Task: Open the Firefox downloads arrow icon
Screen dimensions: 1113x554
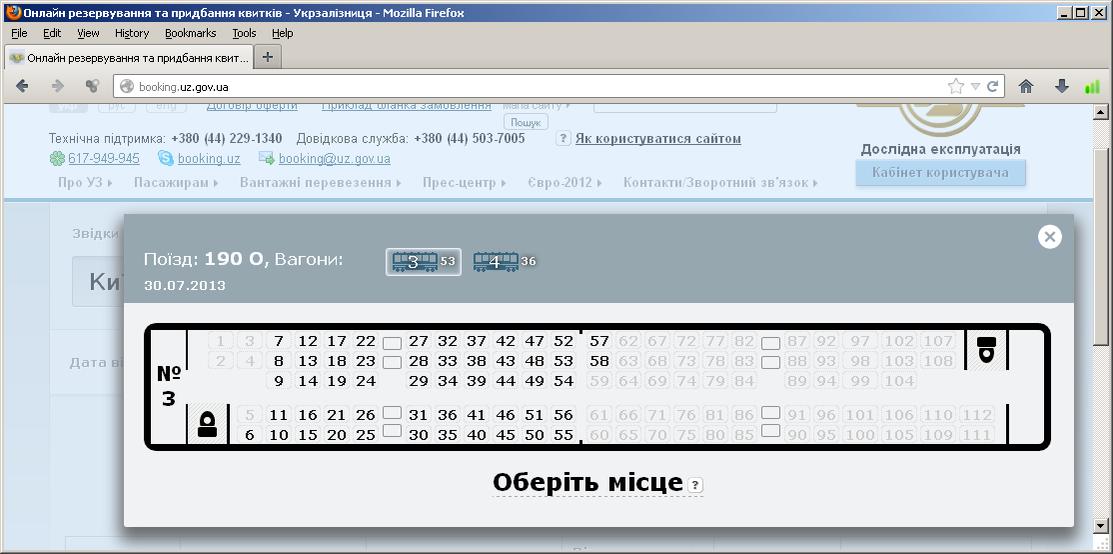Action: point(1062,86)
